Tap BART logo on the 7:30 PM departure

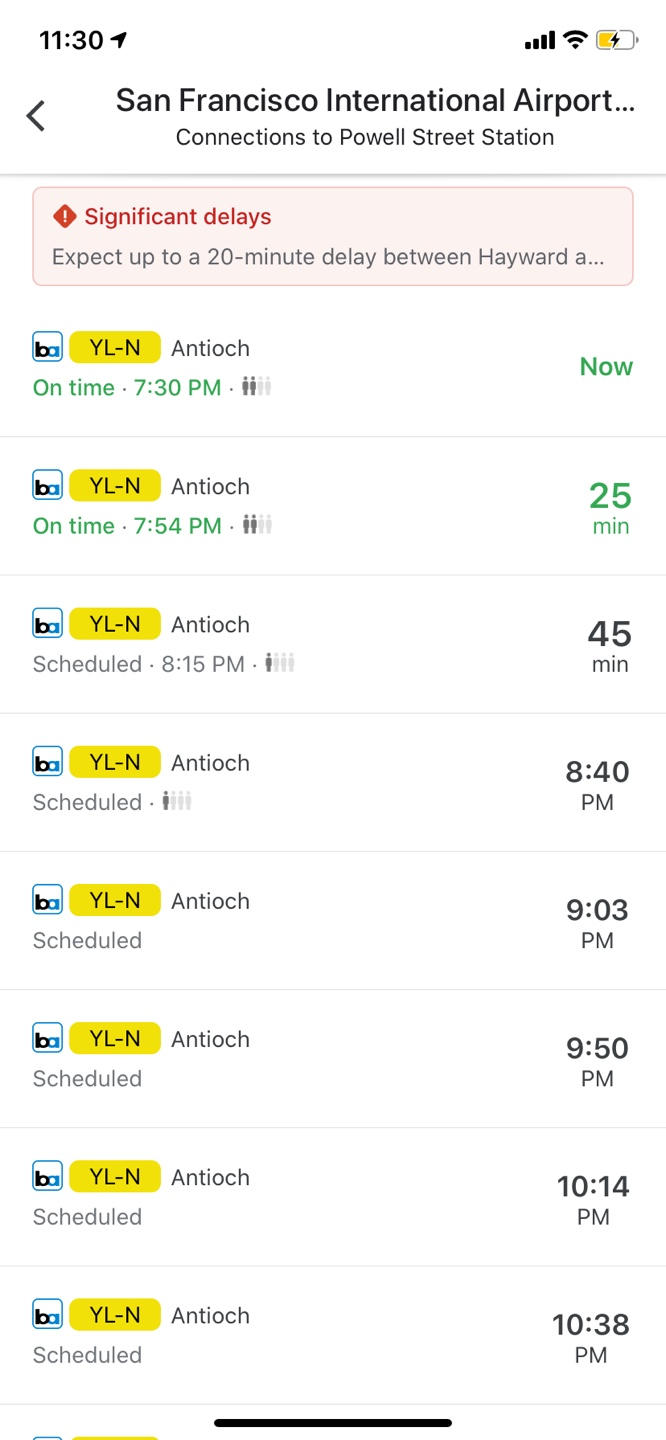pos(47,348)
